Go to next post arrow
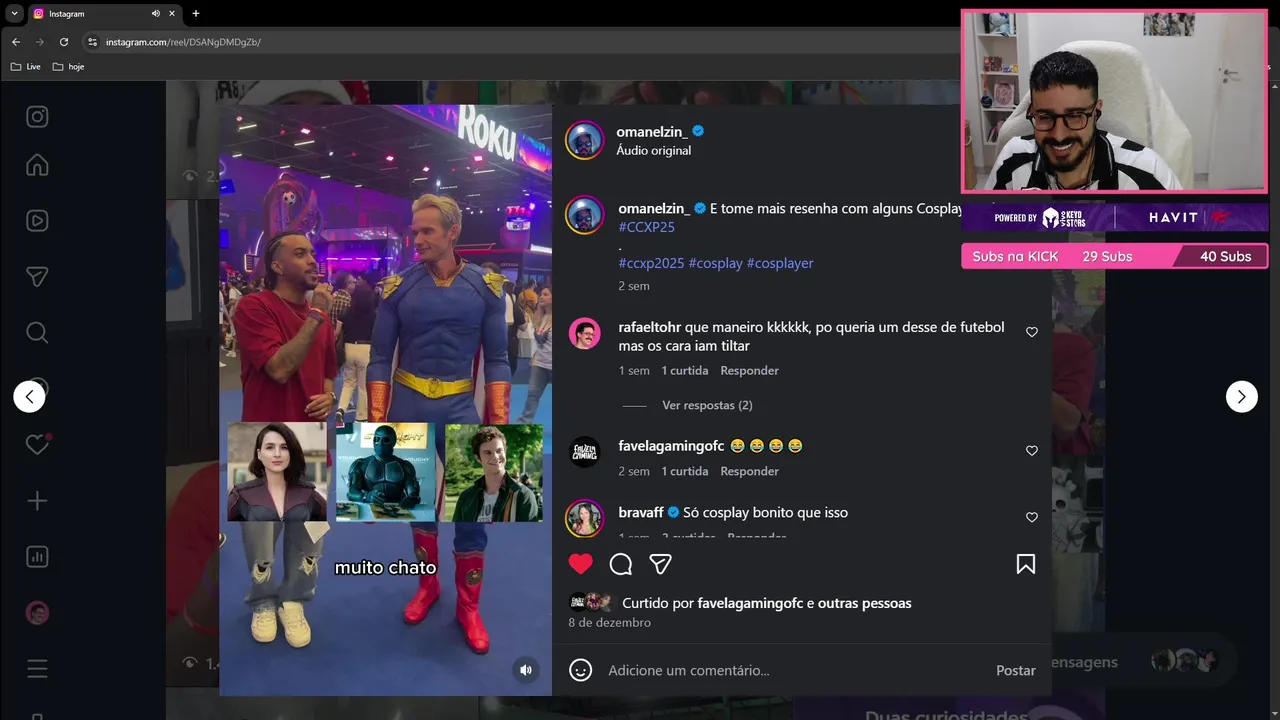This screenshot has width=1280, height=720. click(1242, 397)
